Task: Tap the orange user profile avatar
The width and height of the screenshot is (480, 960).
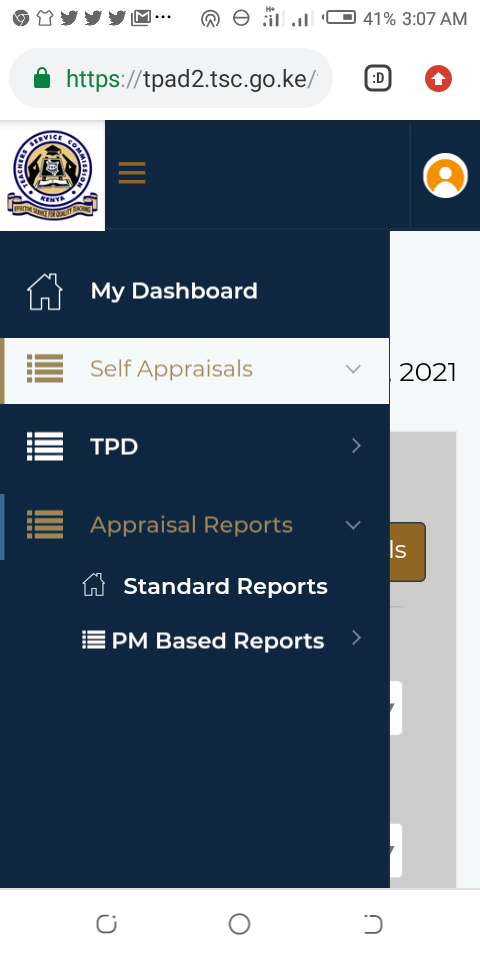Action: (445, 175)
